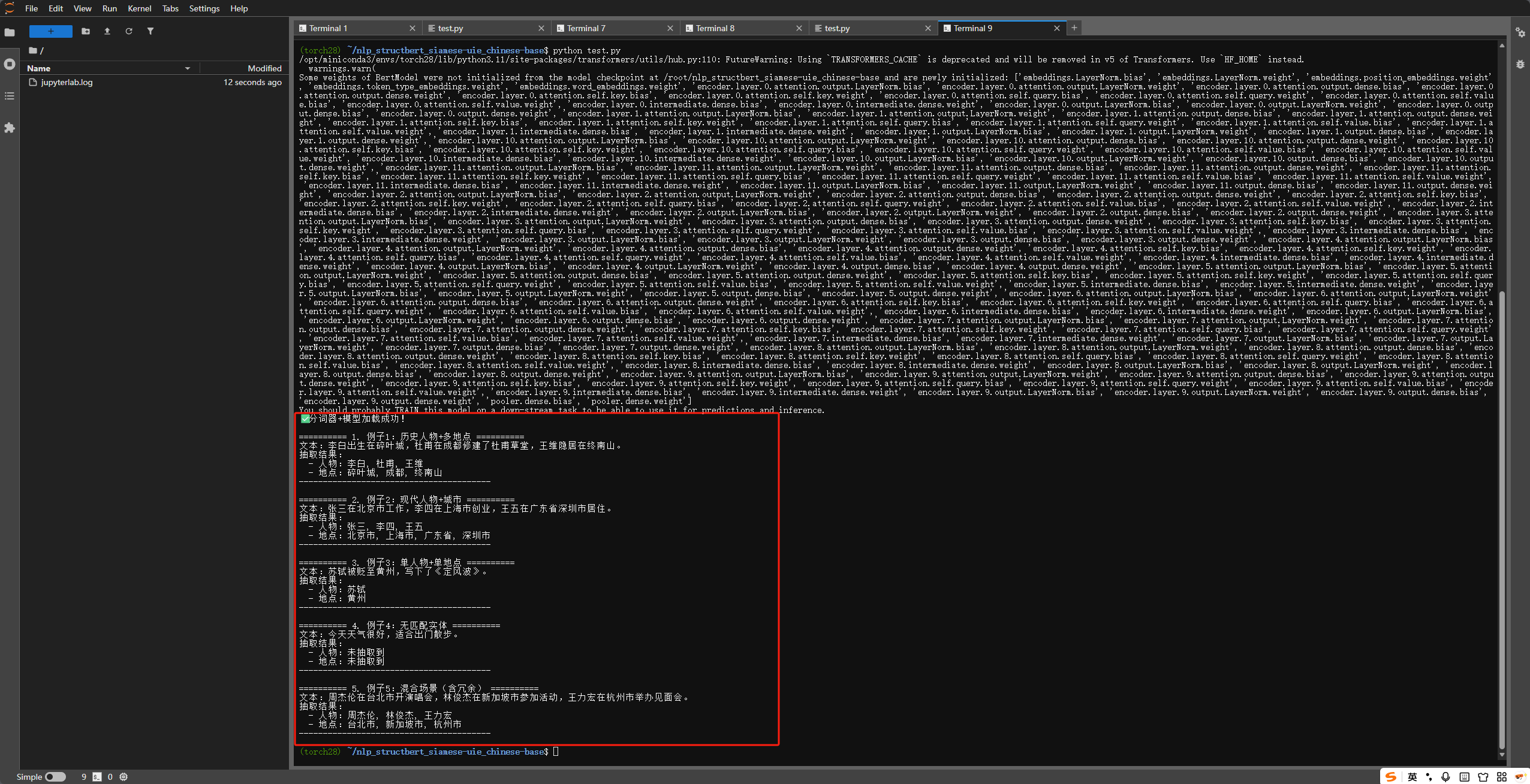The height and width of the screenshot is (784, 1530).
Task: Switch input language via 英 indicator
Action: (x=1412, y=777)
